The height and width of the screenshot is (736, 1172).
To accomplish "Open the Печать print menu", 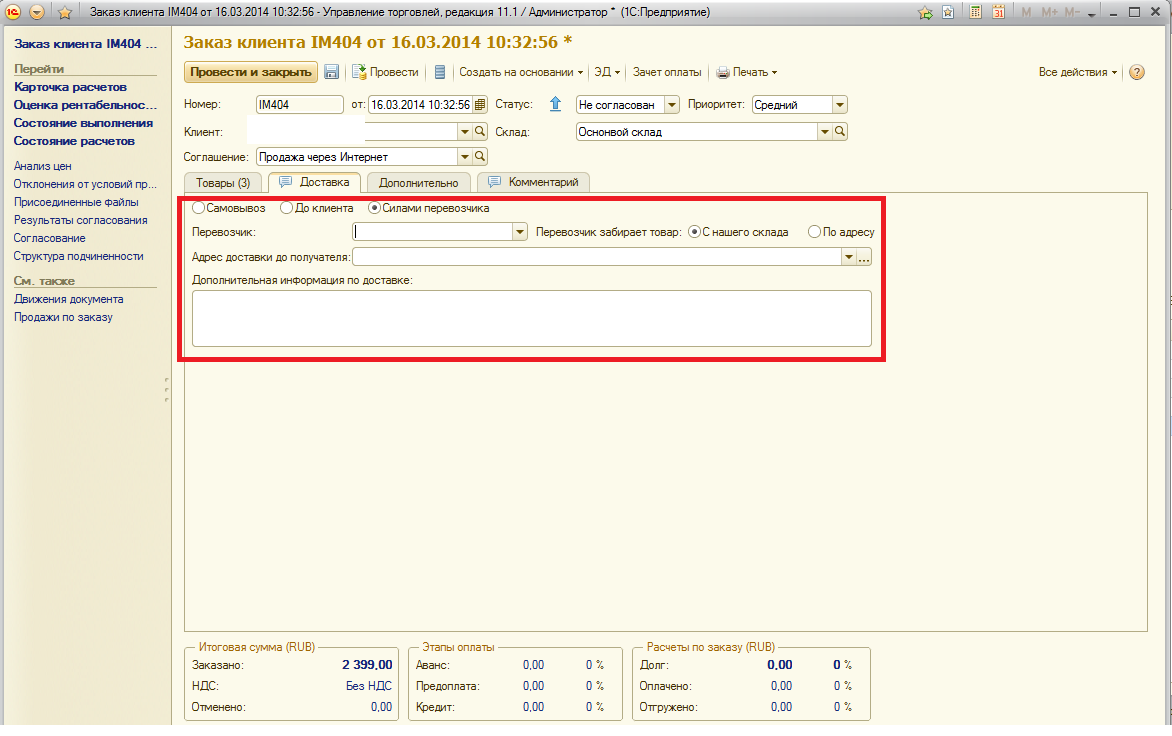I will click(x=747, y=72).
